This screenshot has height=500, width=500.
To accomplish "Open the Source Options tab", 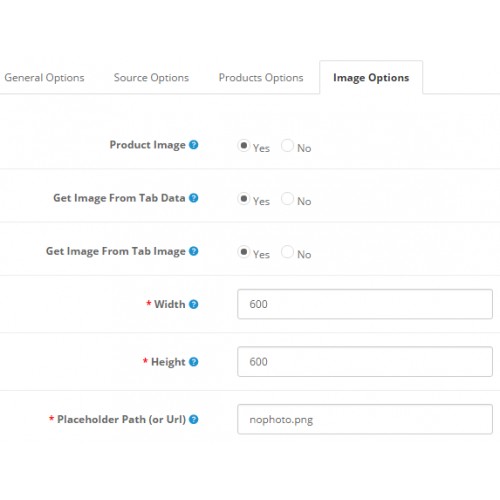I will tap(151, 78).
